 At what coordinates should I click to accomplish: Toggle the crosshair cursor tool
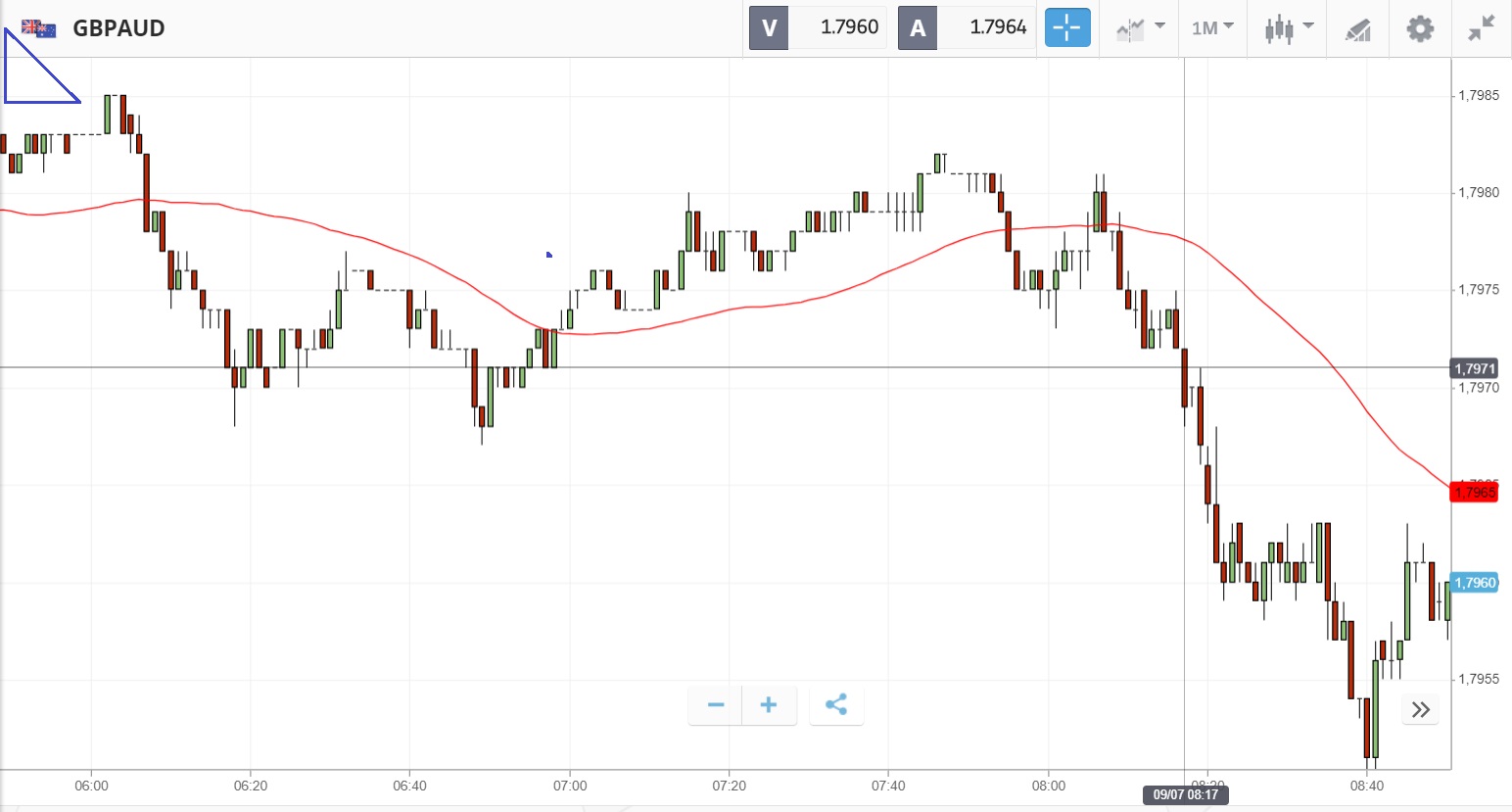[x=1067, y=27]
